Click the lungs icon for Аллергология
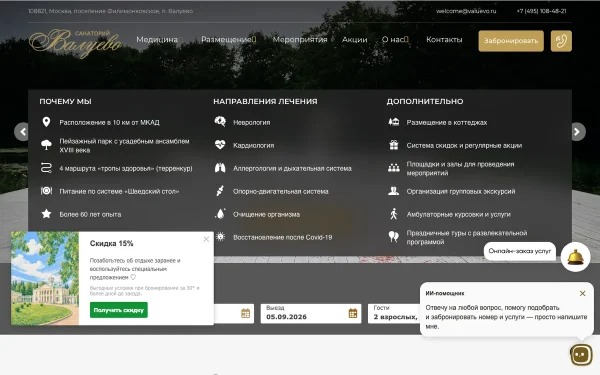The width and height of the screenshot is (600, 375). [220, 168]
